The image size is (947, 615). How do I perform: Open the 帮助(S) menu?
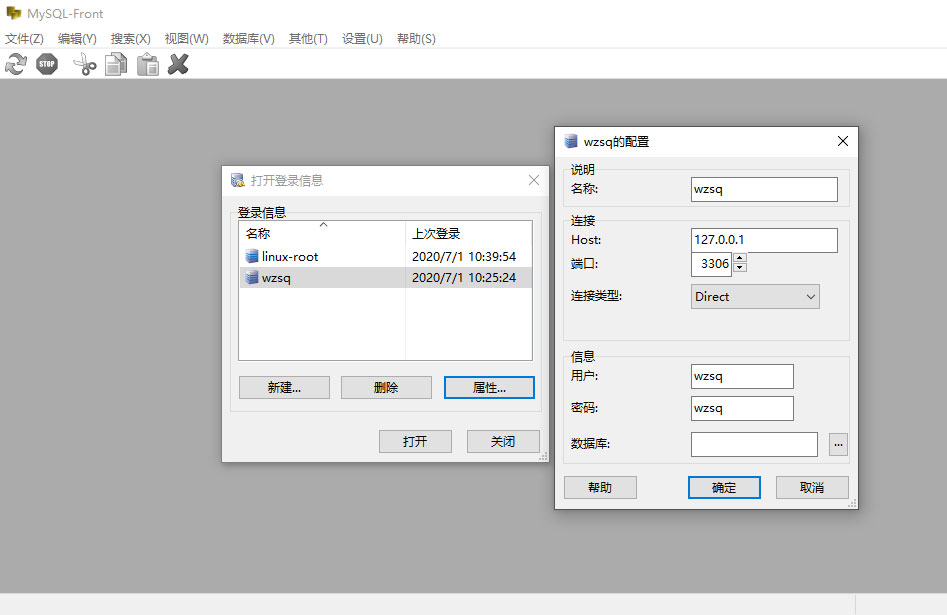(x=416, y=39)
